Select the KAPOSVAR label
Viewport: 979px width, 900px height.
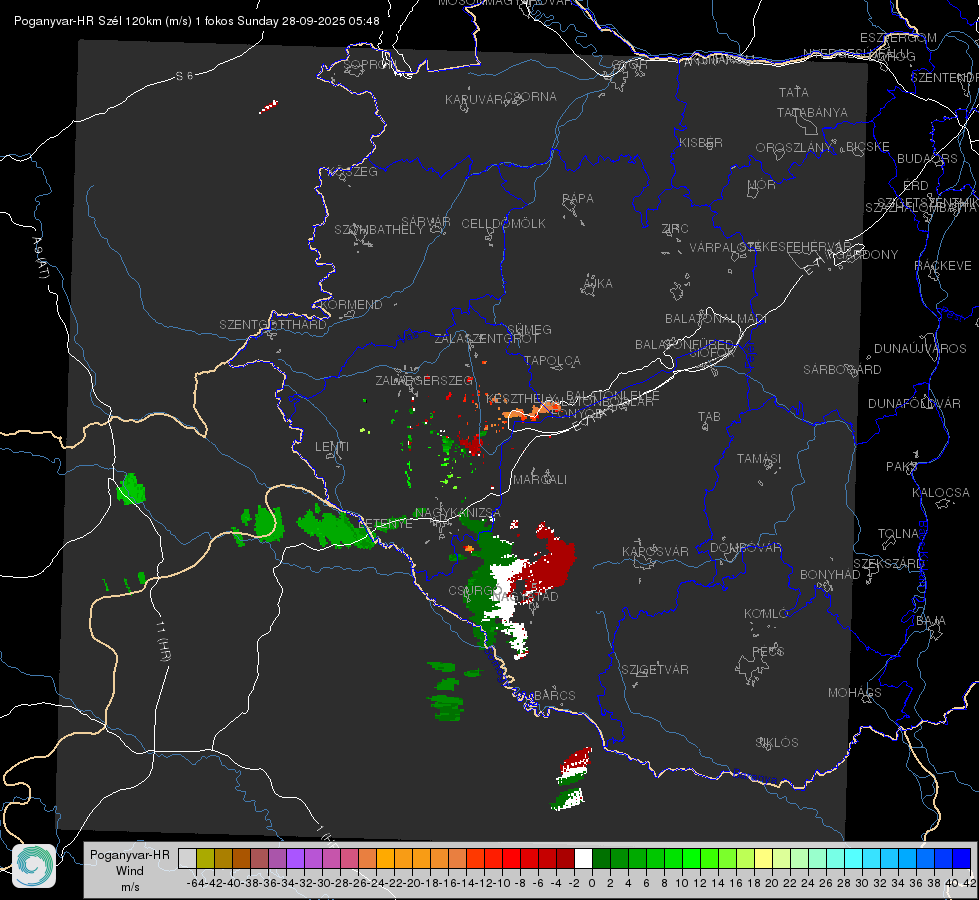[655, 551]
